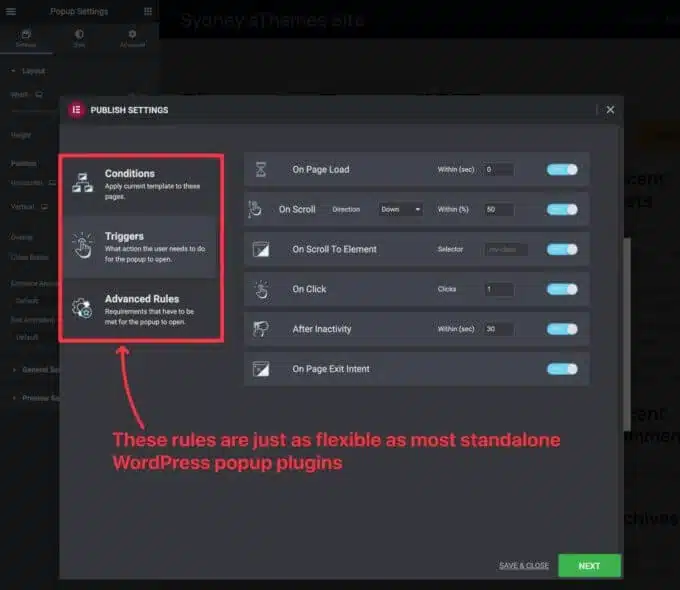Click the responsive device icon next to Vertical

[x=44, y=206]
